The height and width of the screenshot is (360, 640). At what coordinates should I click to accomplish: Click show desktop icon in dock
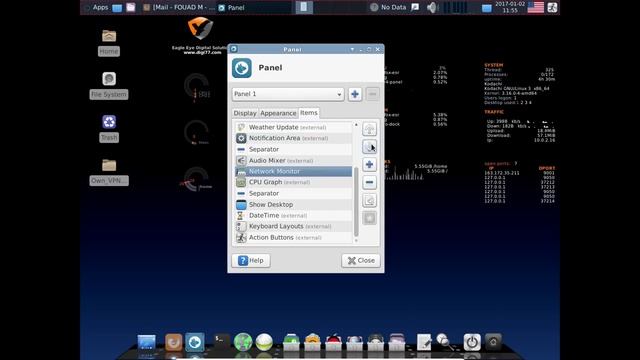tap(147, 342)
